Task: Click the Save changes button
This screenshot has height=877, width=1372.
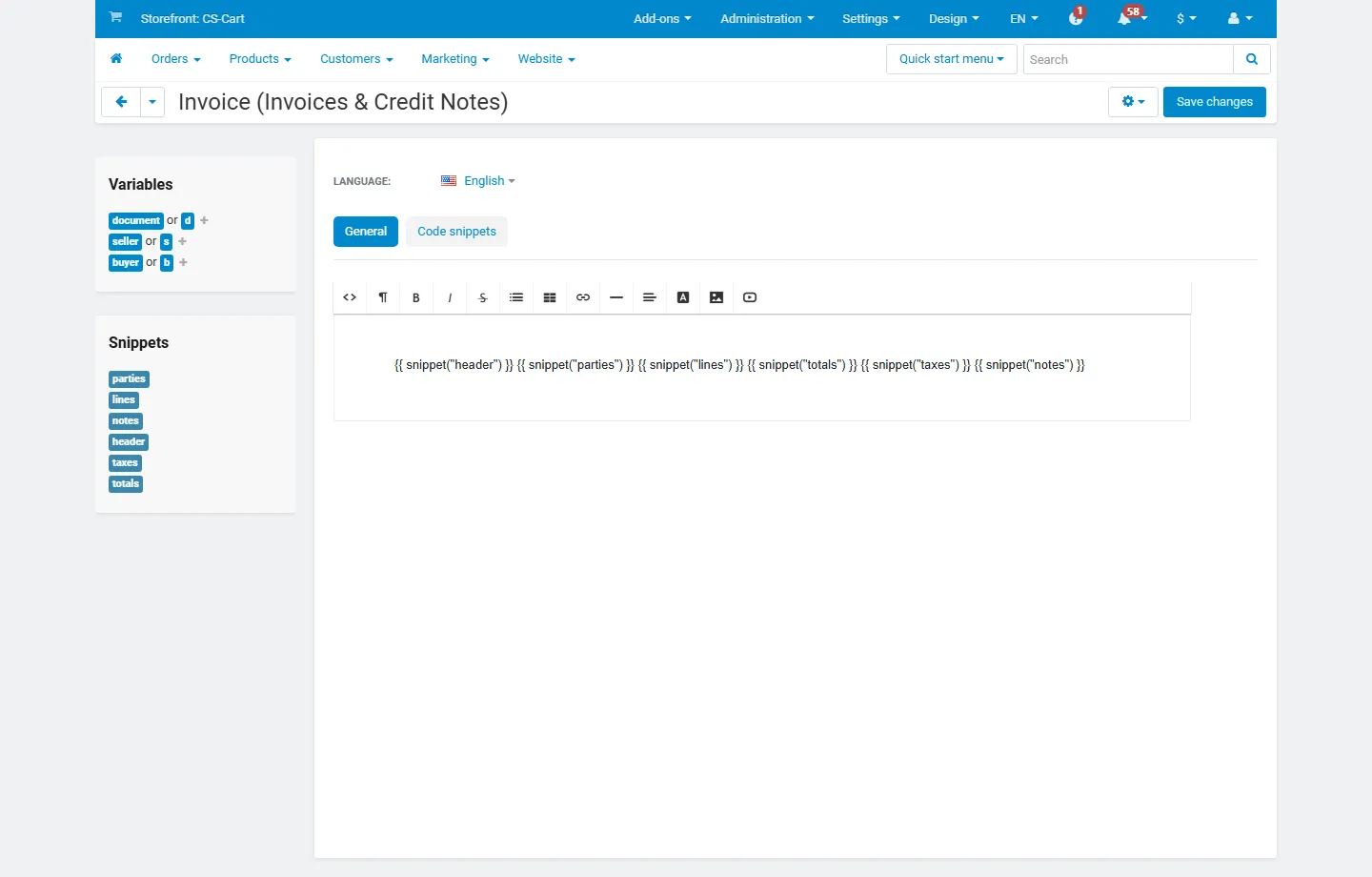Action: click(x=1215, y=102)
